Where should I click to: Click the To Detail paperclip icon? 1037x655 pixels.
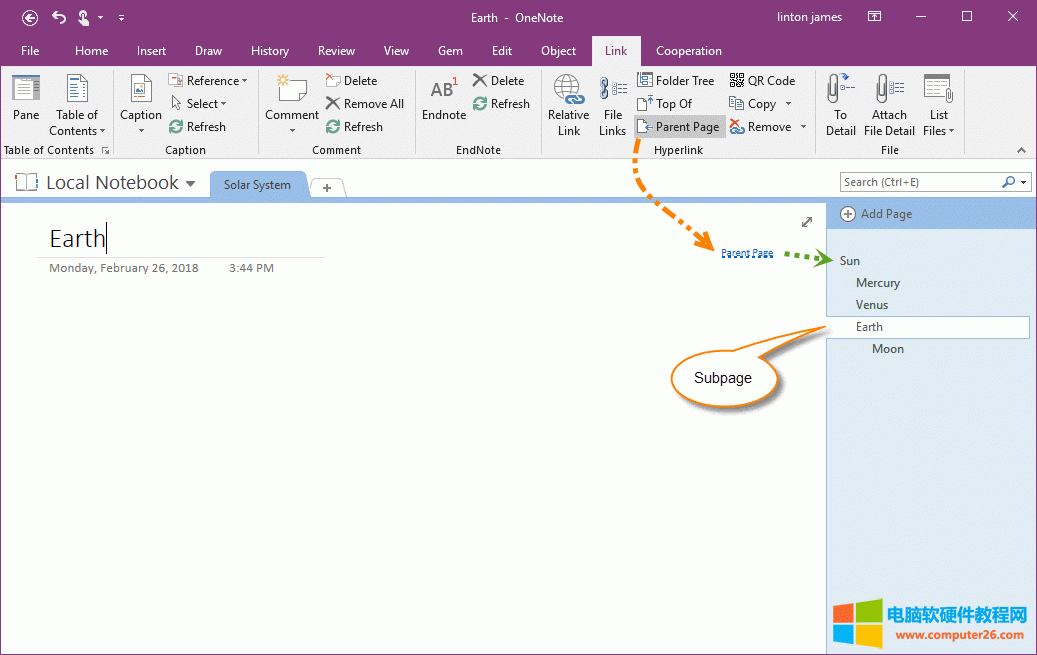(840, 90)
